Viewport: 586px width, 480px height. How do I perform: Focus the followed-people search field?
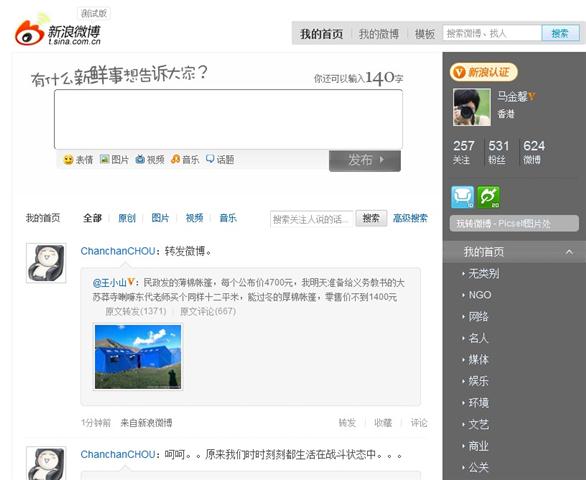(311, 219)
